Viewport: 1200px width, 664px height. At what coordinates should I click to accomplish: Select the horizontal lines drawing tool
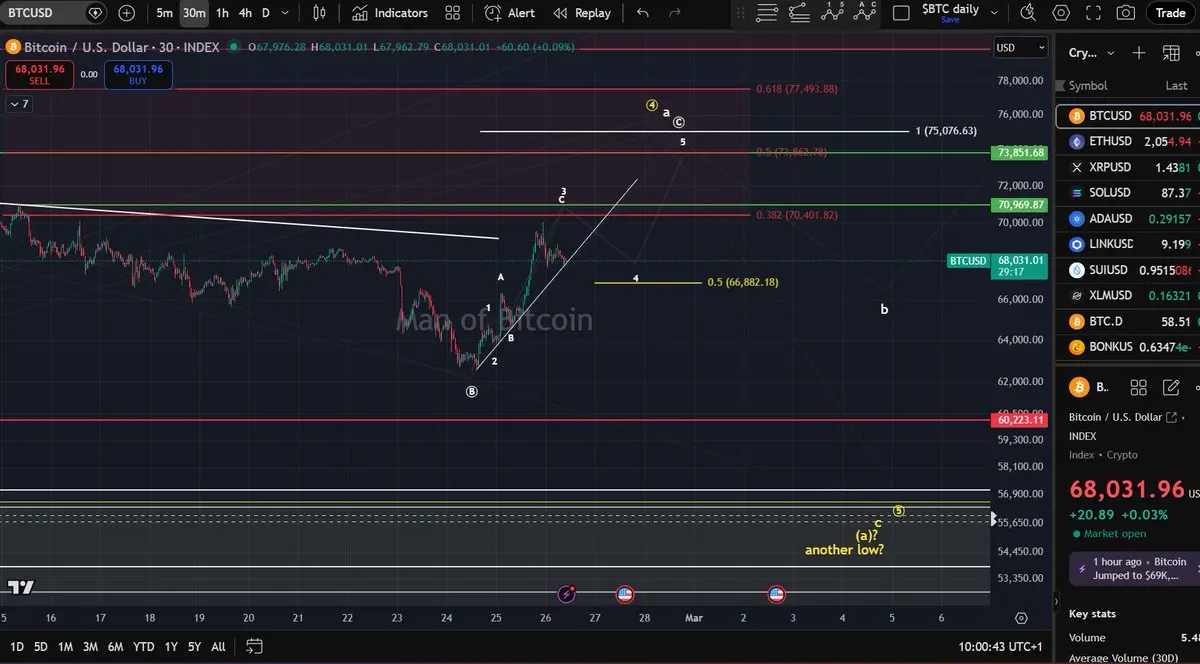767,13
